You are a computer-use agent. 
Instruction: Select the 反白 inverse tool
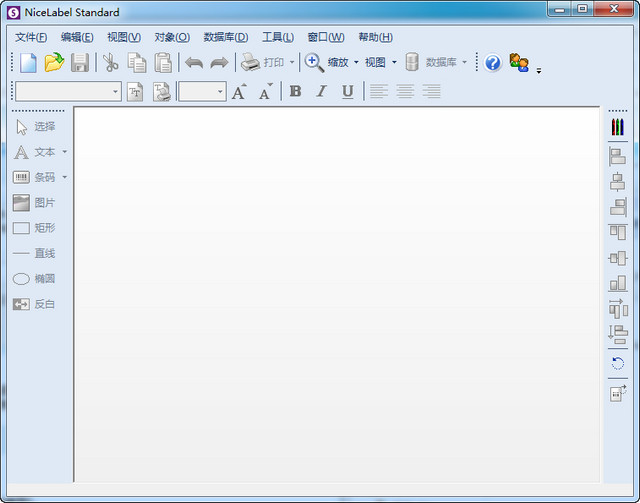point(34,304)
